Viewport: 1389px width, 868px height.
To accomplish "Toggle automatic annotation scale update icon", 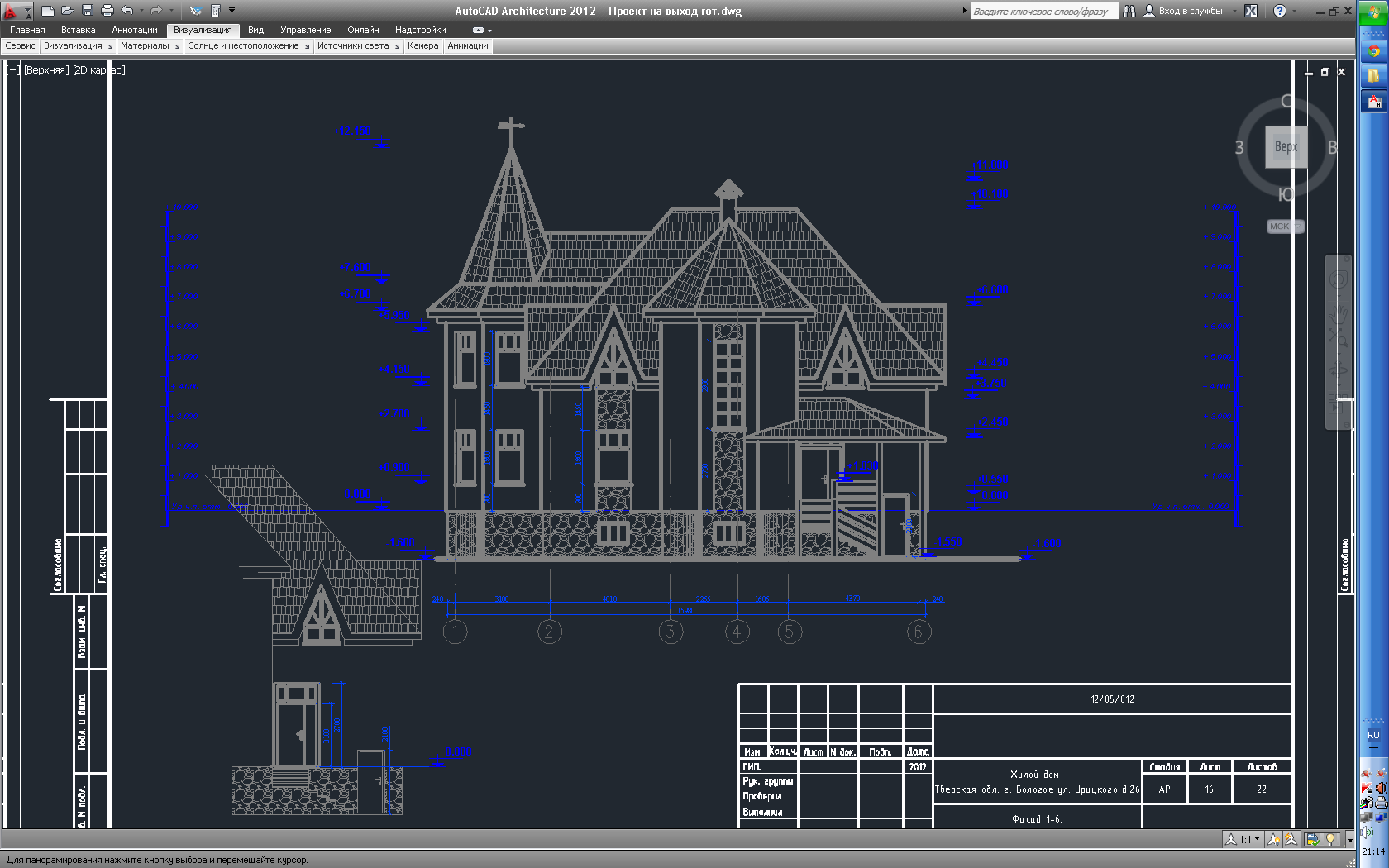I will (1291, 839).
